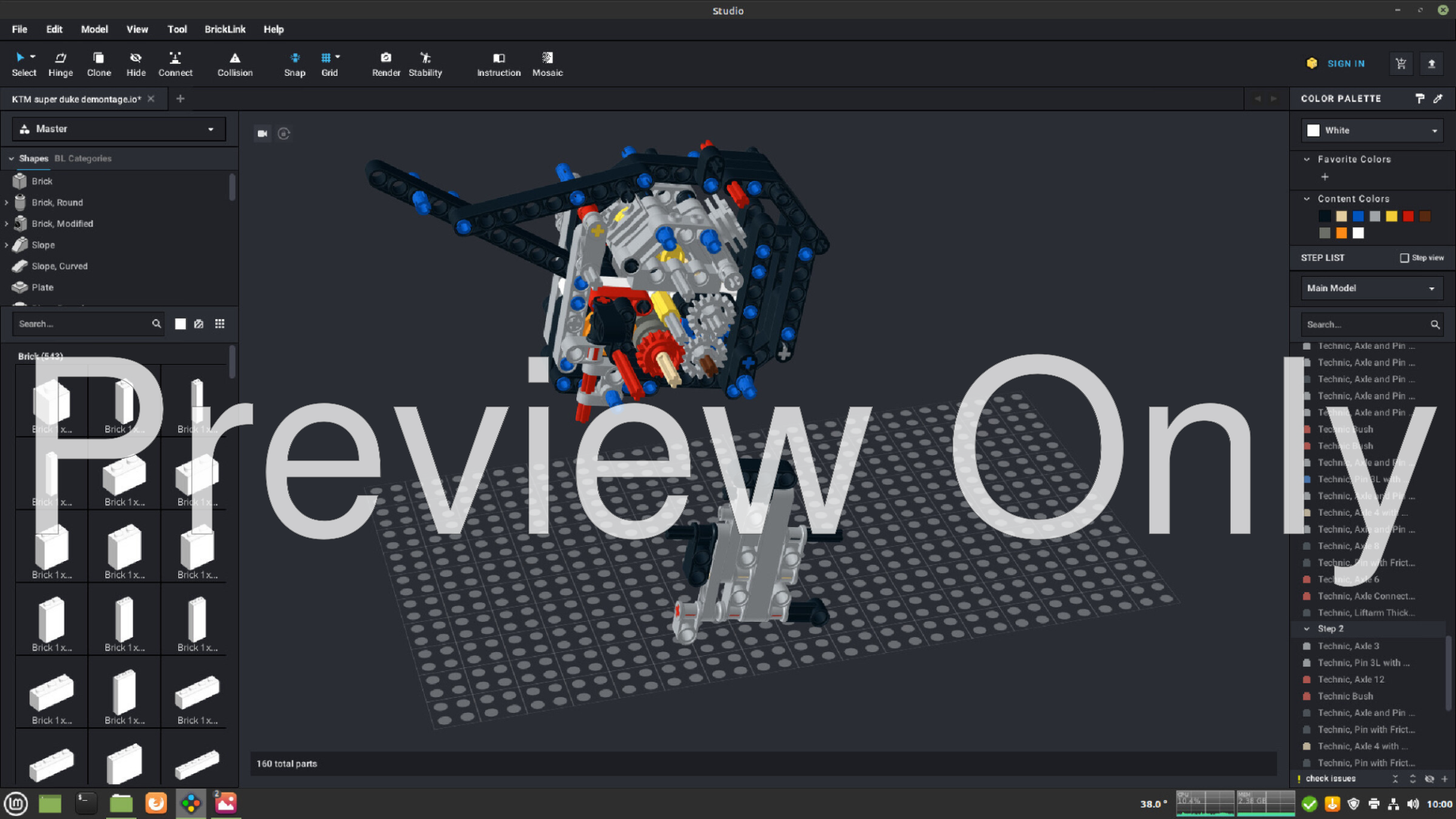Toggle the Collision detection
The width and height of the screenshot is (1456, 819).
235,64
